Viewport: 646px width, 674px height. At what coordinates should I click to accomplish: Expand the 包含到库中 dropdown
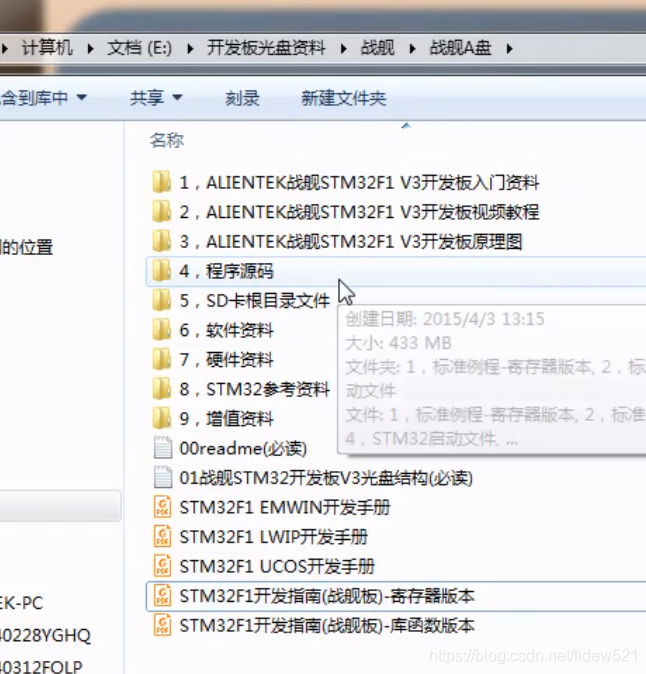[82, 98]
